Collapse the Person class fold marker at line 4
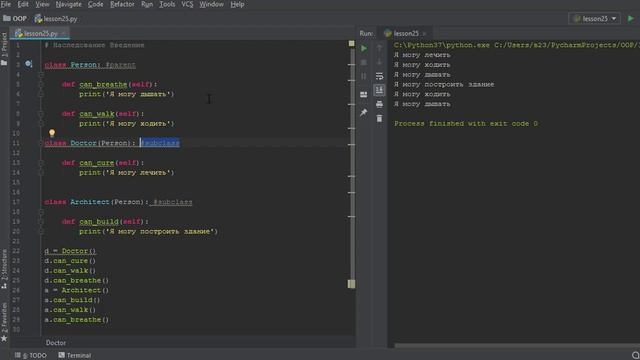 pyautogui.click(x=41, y=75)
